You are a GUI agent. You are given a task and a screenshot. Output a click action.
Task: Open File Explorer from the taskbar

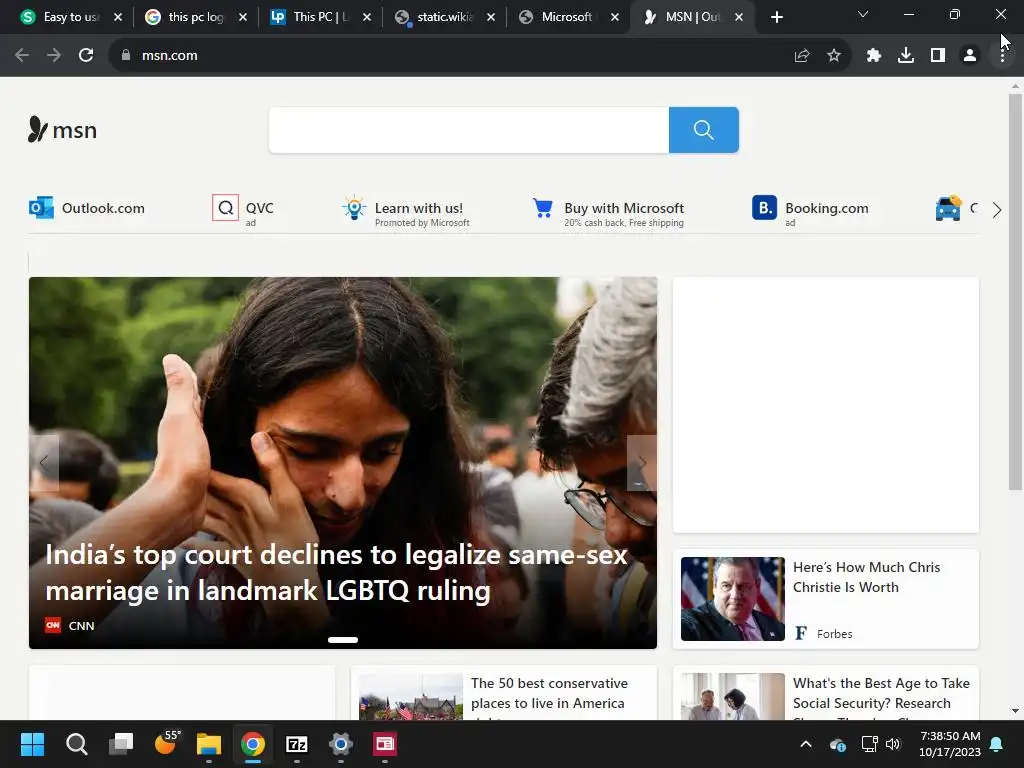coord(209,744)
